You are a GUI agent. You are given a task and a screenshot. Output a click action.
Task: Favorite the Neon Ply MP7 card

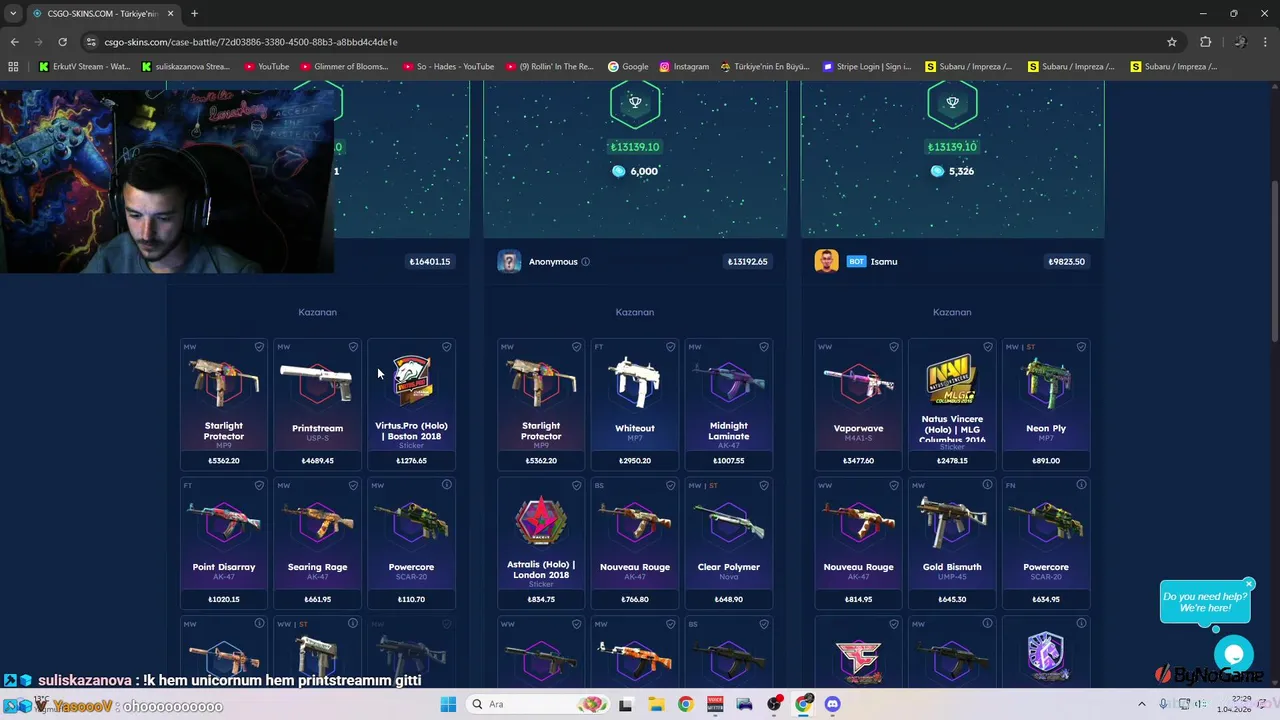[x=1081, y=347]
